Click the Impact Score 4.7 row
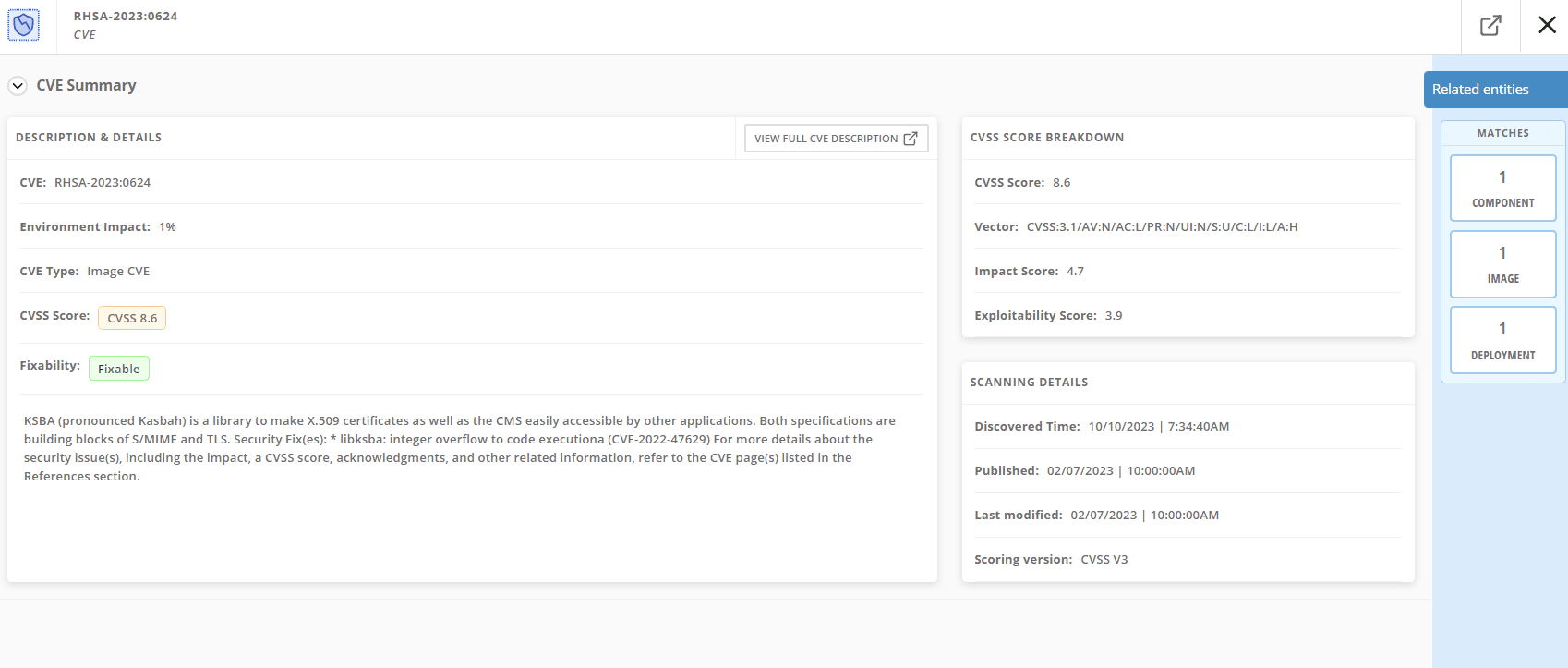 (x=1188, y=272)
